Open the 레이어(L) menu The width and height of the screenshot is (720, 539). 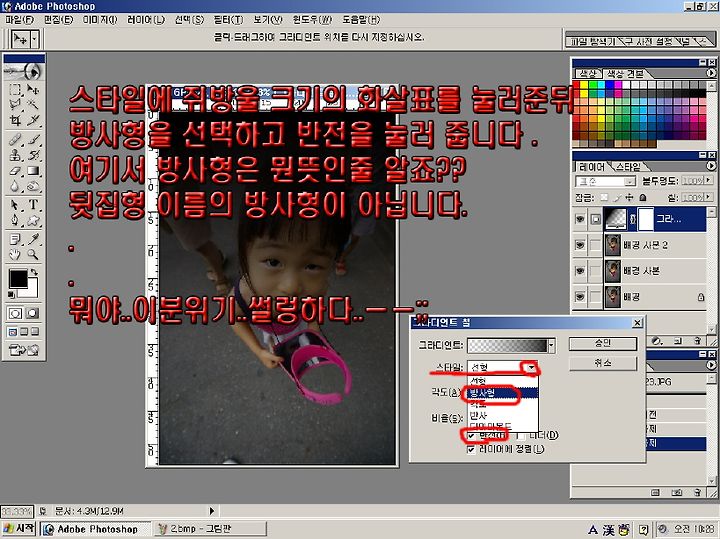[146, 20]
